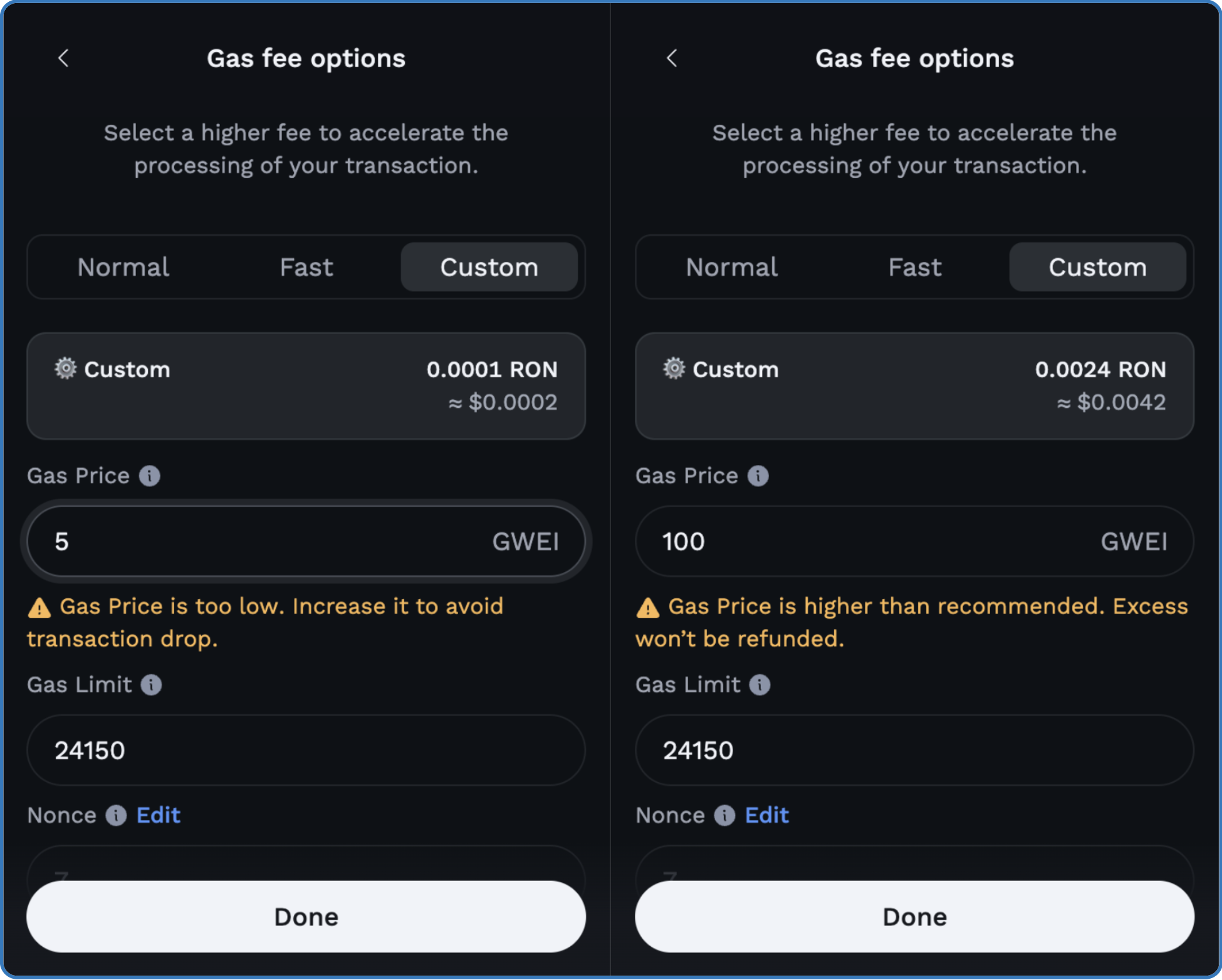Click Nonce info icon in left panel

click(x=116, y=815)
